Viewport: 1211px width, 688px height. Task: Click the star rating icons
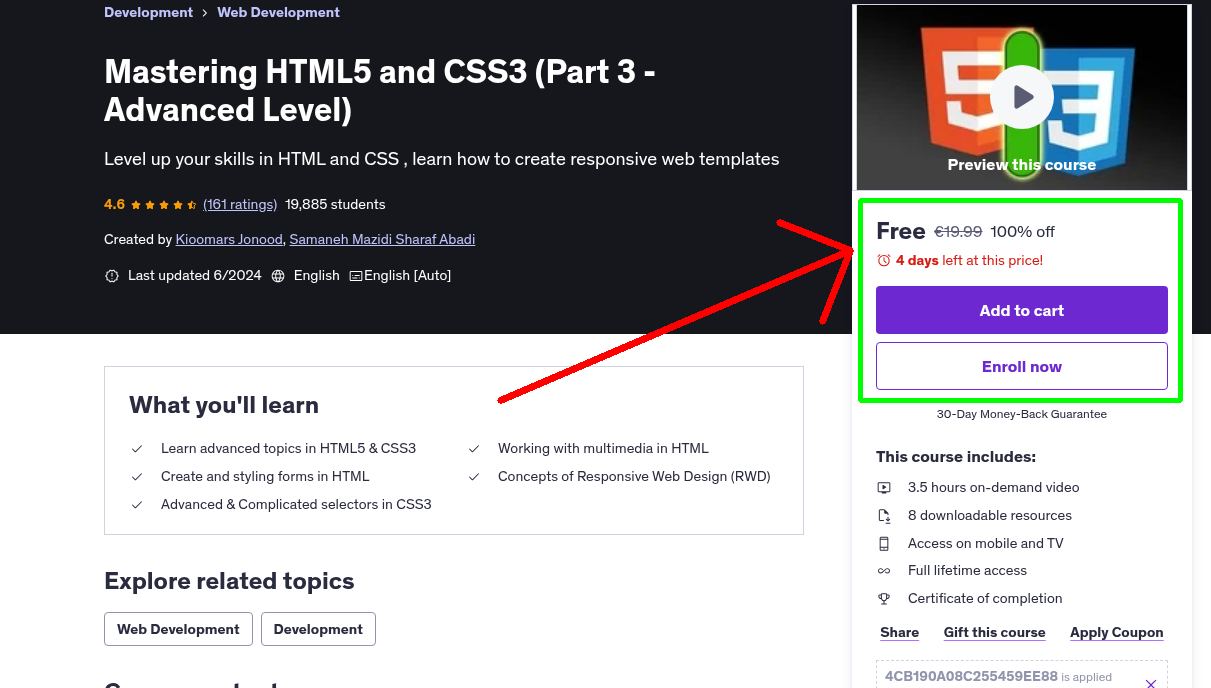(164, 205)
